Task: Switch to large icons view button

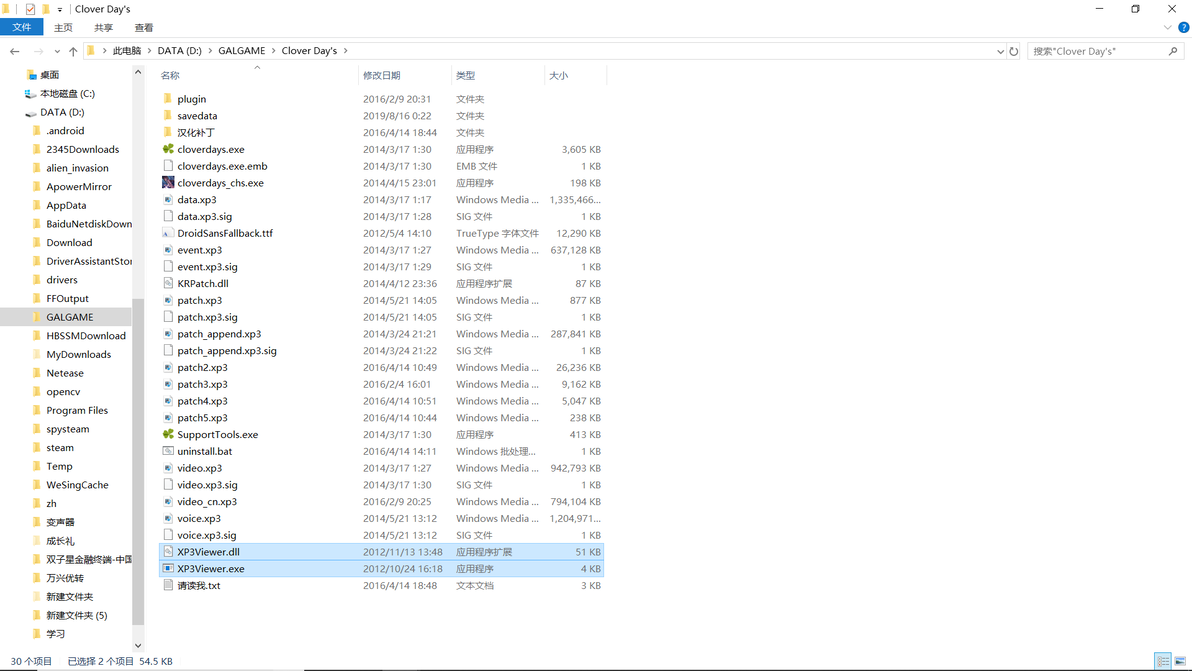Action: (x=1180, y=662)
